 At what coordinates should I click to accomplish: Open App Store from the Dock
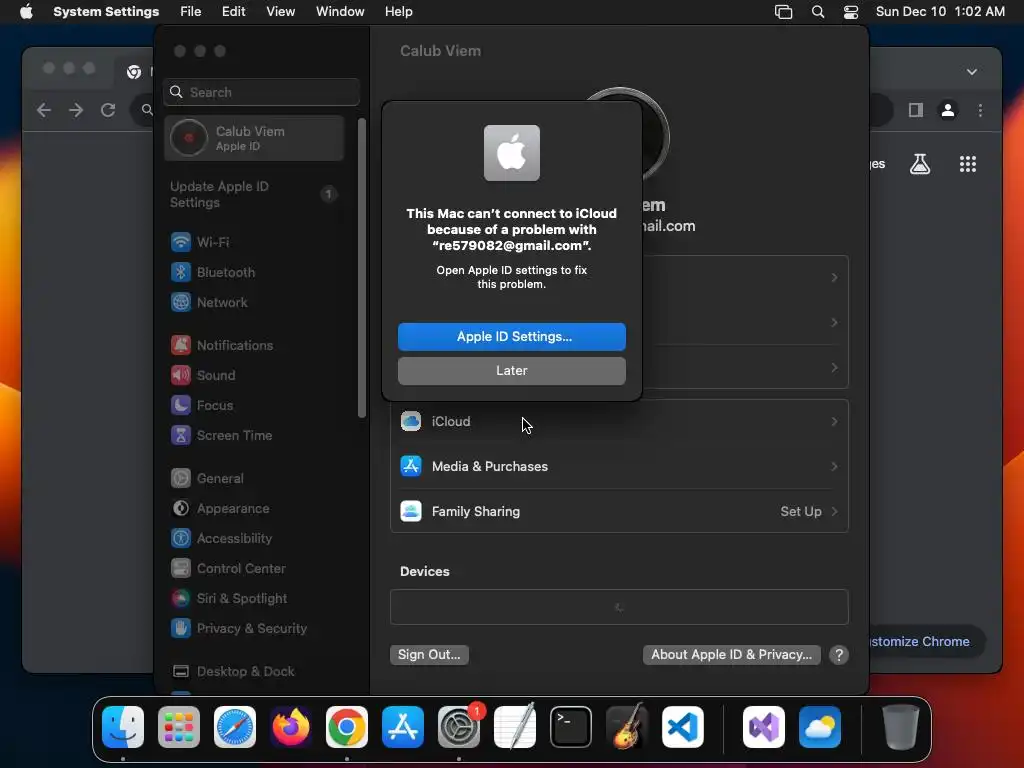pyautogui.click(x=402, y=727)
